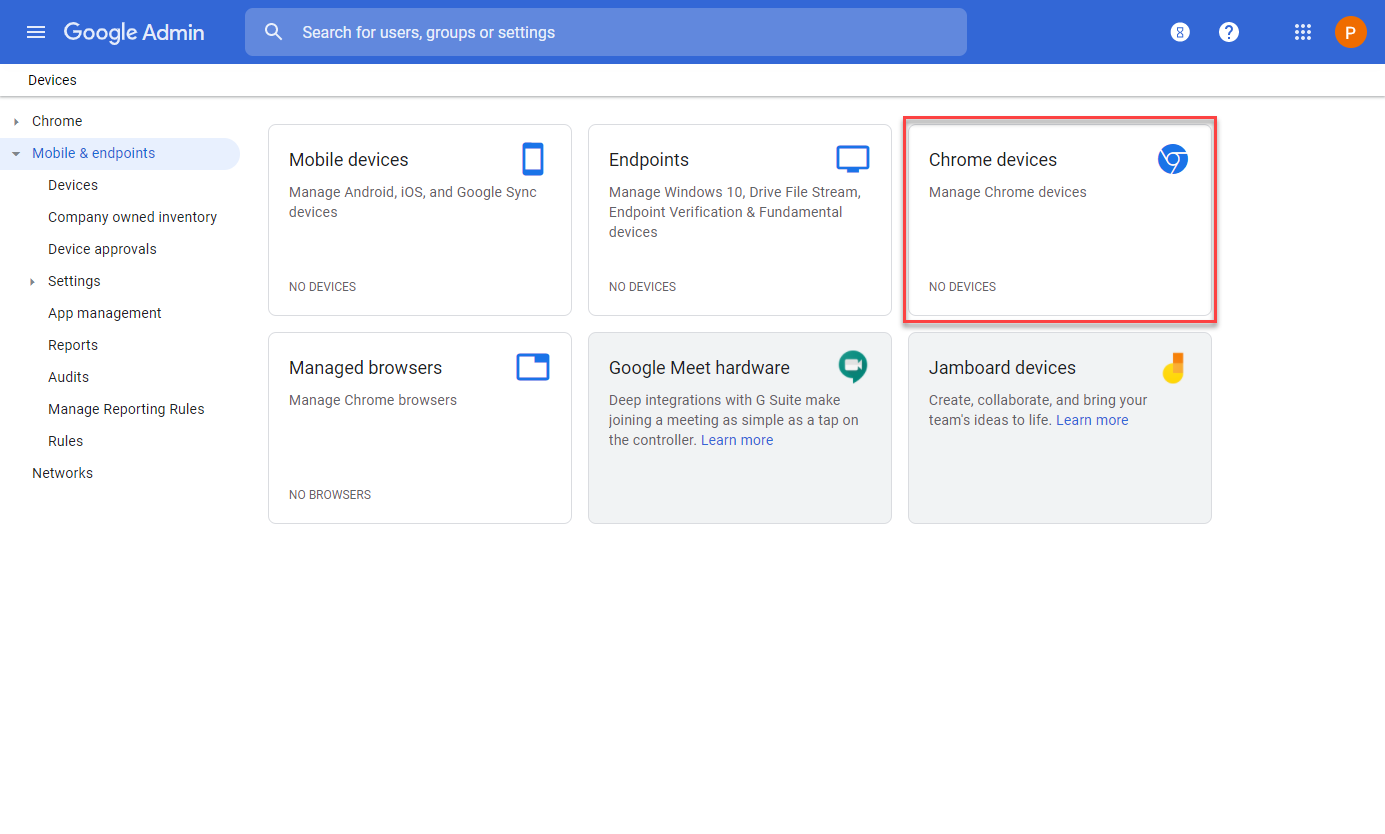Click the monitor icon on Endpoints card
This screenshot has height=834, width=1385.
[853, 159]
